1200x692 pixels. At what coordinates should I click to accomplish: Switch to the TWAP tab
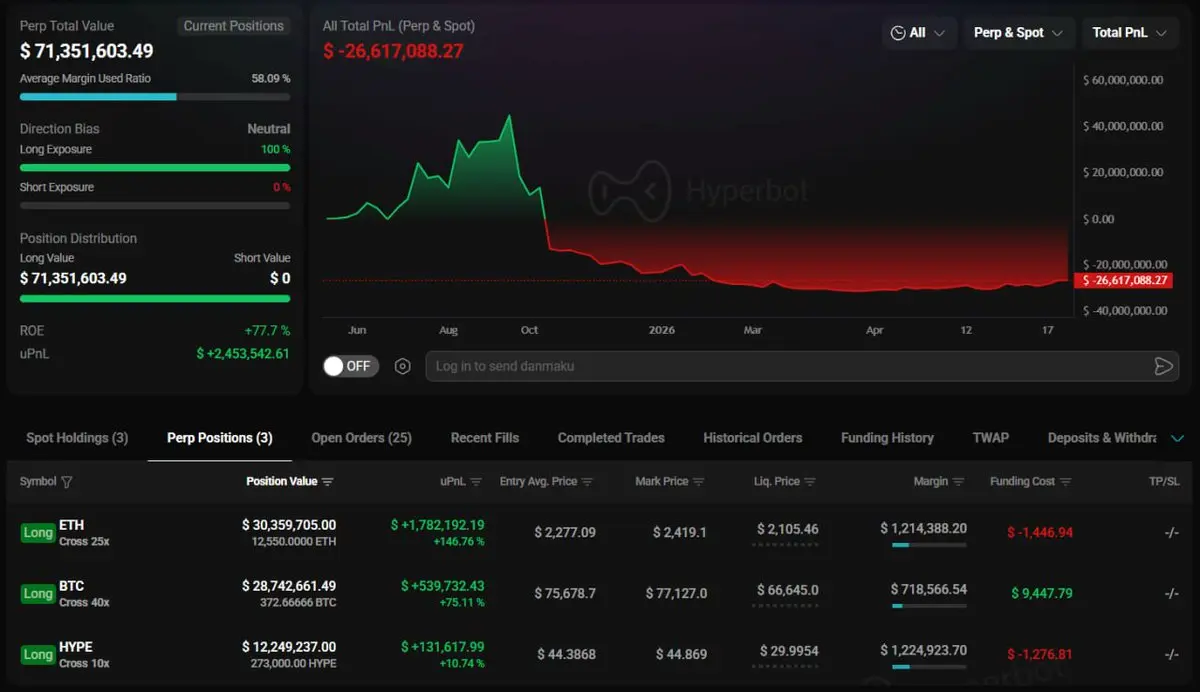(x=991, y=438)
